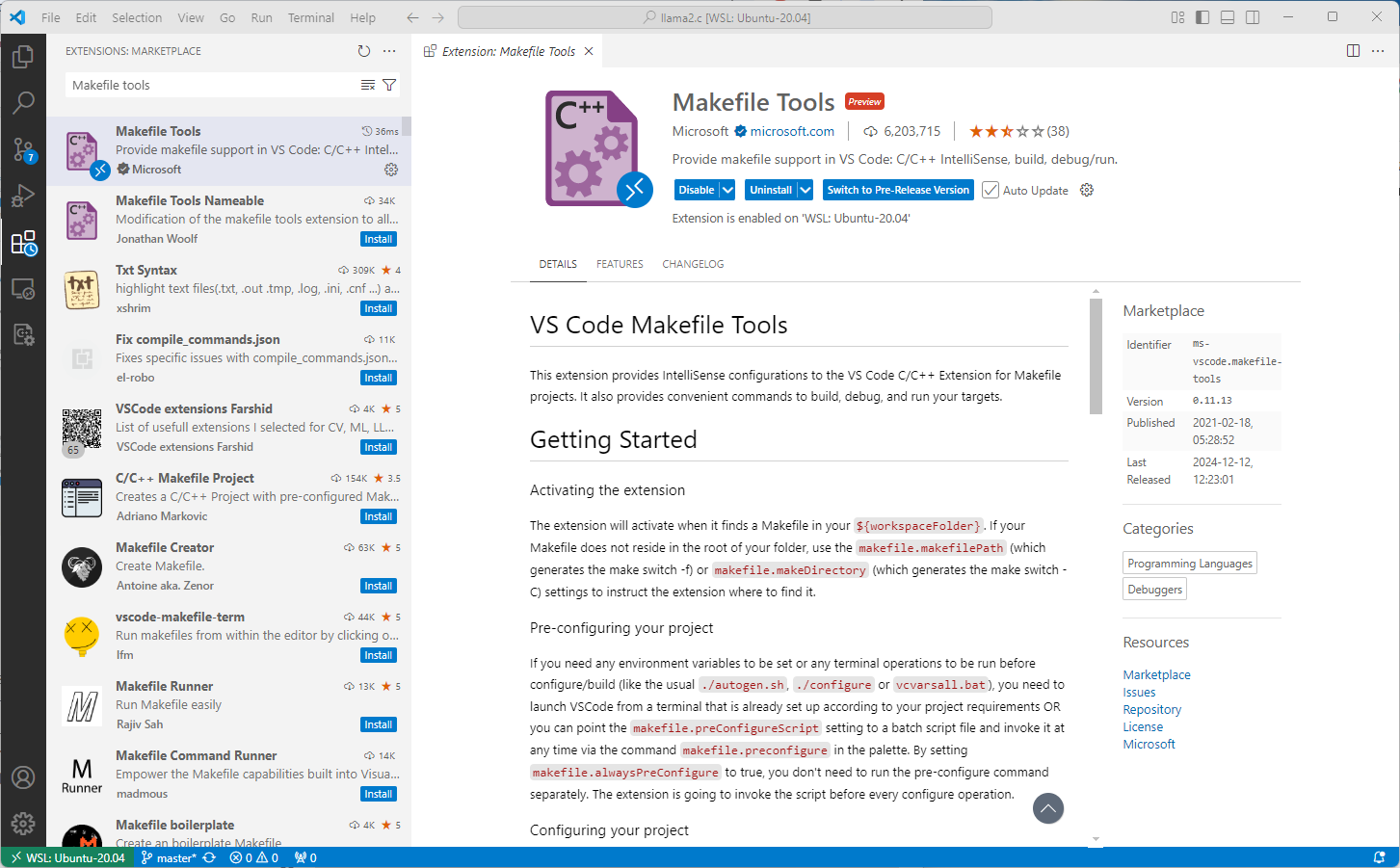Refresh the extensions marketplace list
Image resolution: width=1400 pixels, height=868 pixels.
pos(364,51)
